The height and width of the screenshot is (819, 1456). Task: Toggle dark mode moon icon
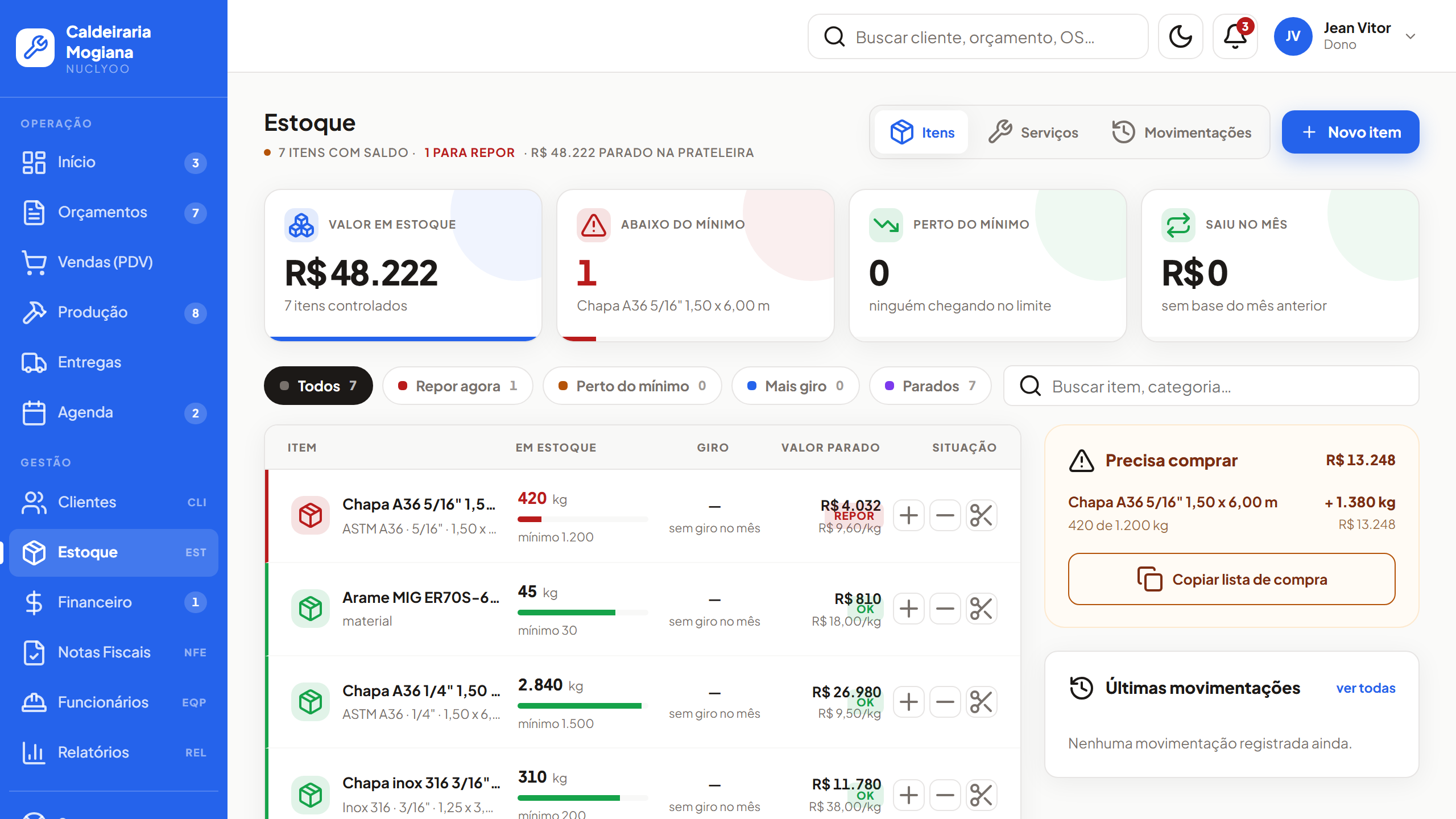coord(1180,36)
